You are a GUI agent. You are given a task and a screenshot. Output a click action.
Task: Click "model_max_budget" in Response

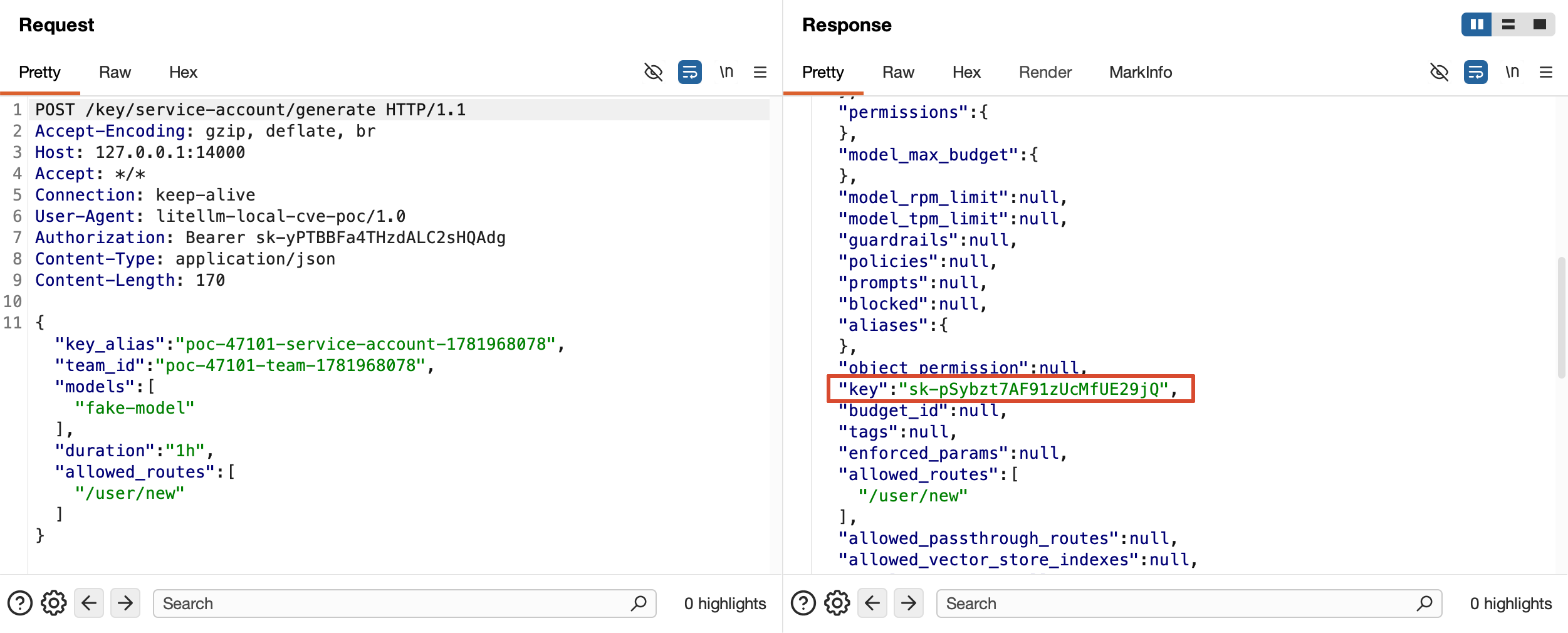tap(929, 155)
